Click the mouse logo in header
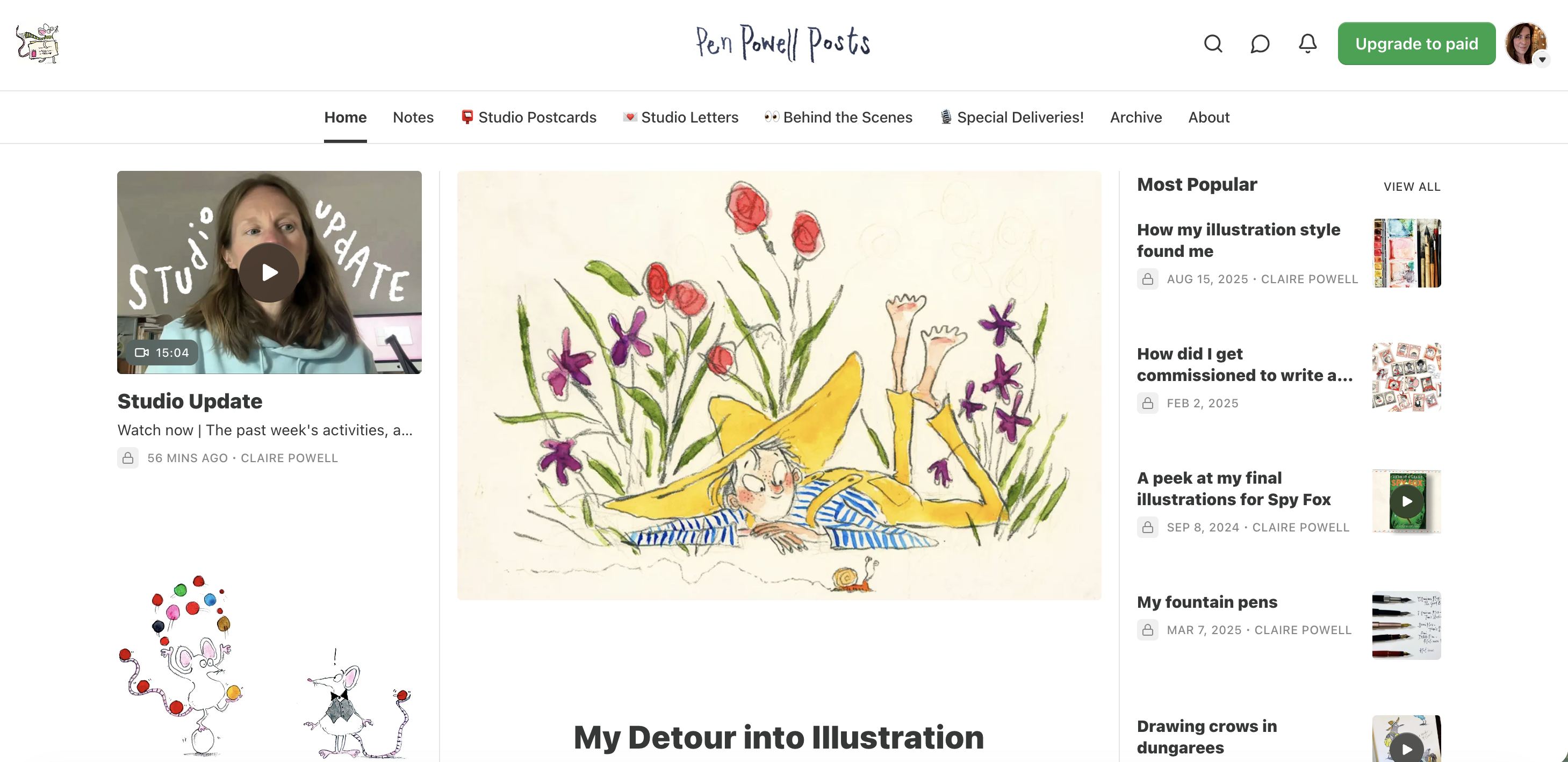 tap(38, 44)
